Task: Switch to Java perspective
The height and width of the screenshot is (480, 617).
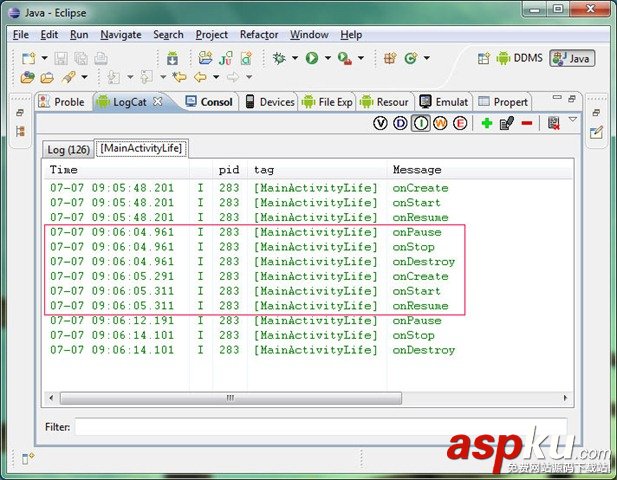Action: coord(572,58)
